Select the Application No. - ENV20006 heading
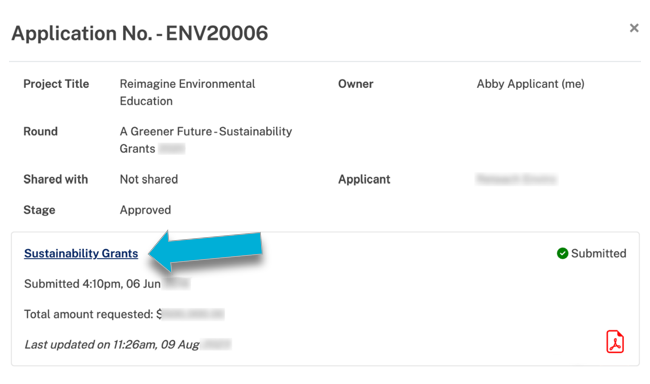Viewport: 650px width, 384px height. (140, 33)
